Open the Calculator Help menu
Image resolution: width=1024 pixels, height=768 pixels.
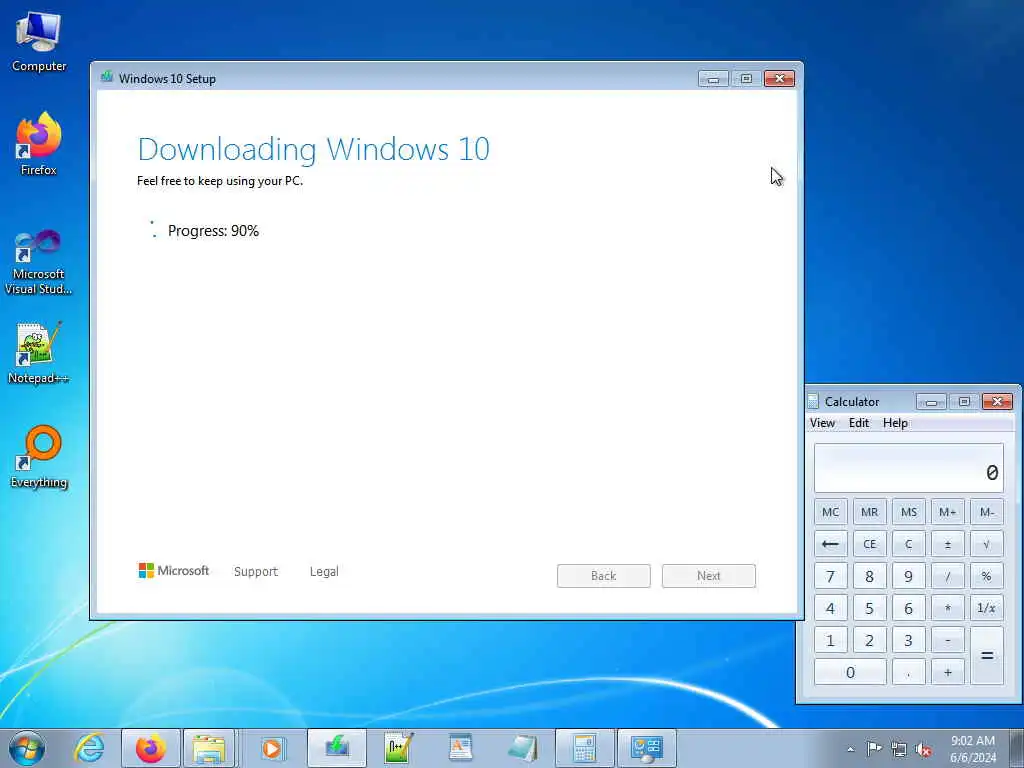(x=895, y=423)
